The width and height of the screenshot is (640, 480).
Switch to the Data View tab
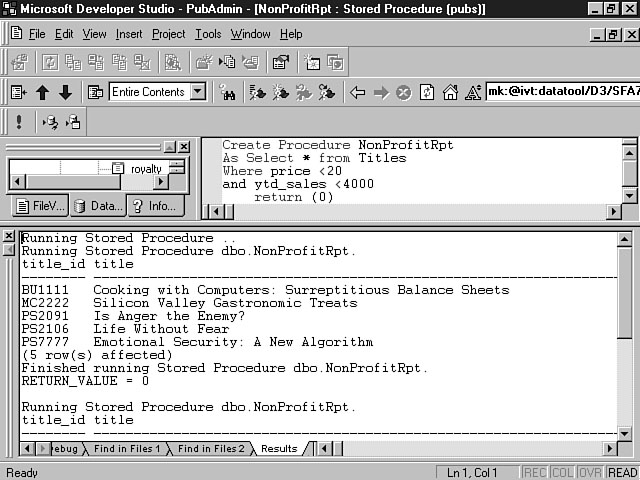(x=97, y=206)
